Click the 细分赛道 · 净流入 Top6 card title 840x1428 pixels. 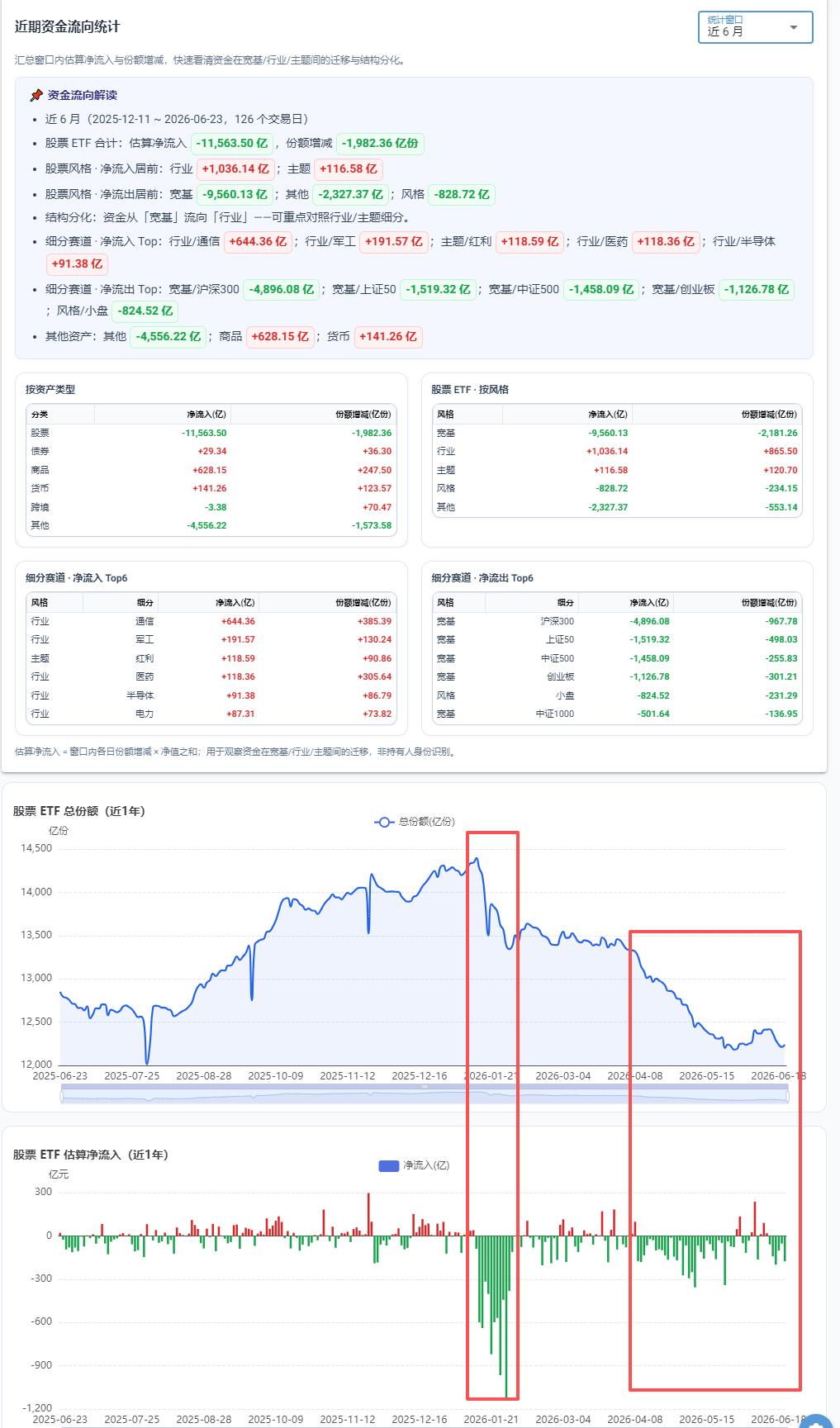click(x=77, y=578)
